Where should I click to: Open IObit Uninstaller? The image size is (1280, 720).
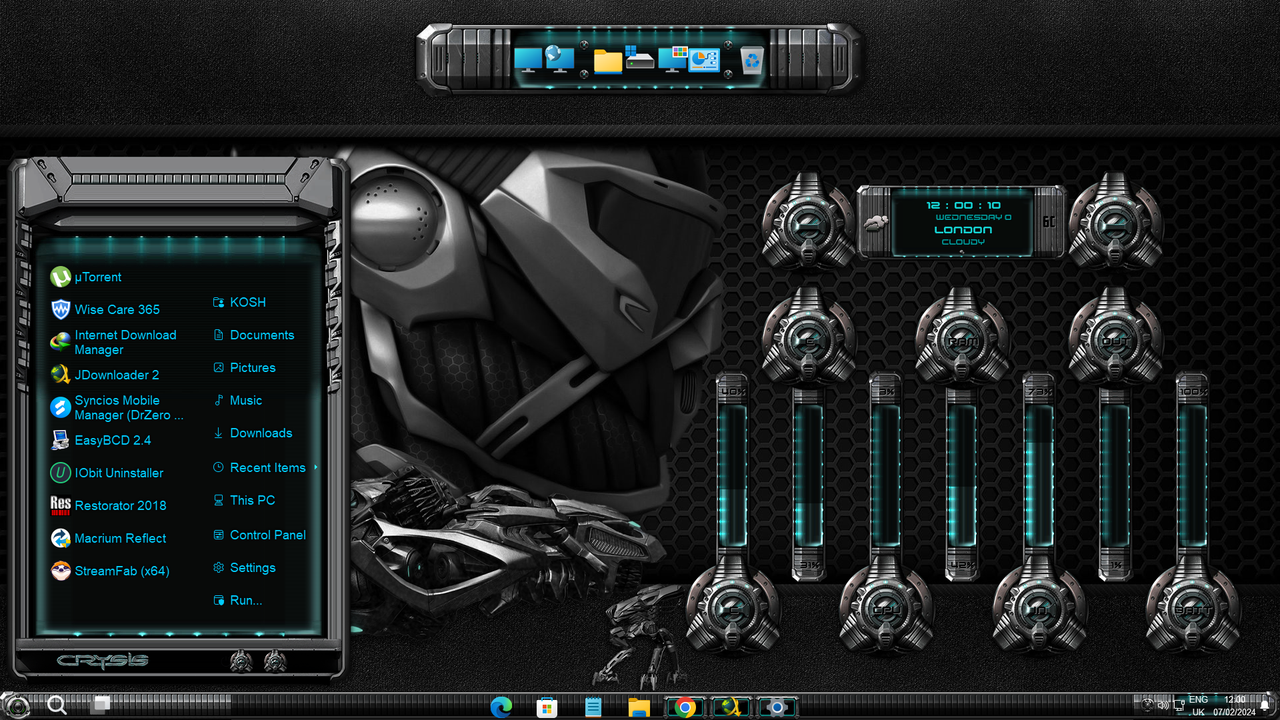(107, 473)
